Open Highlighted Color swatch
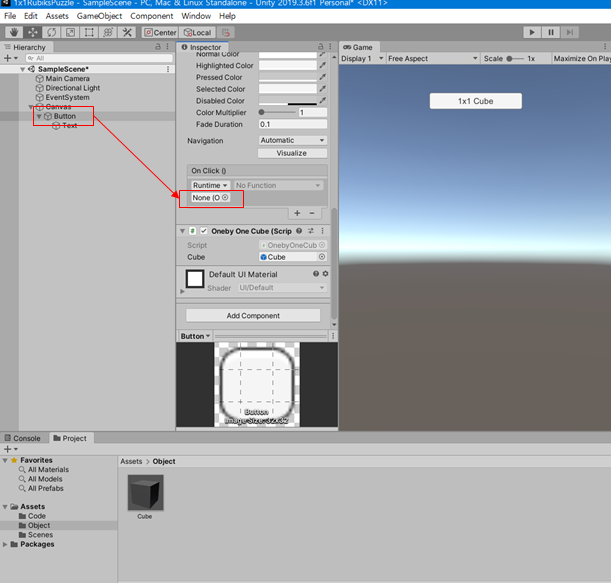 tap(288, 65)
